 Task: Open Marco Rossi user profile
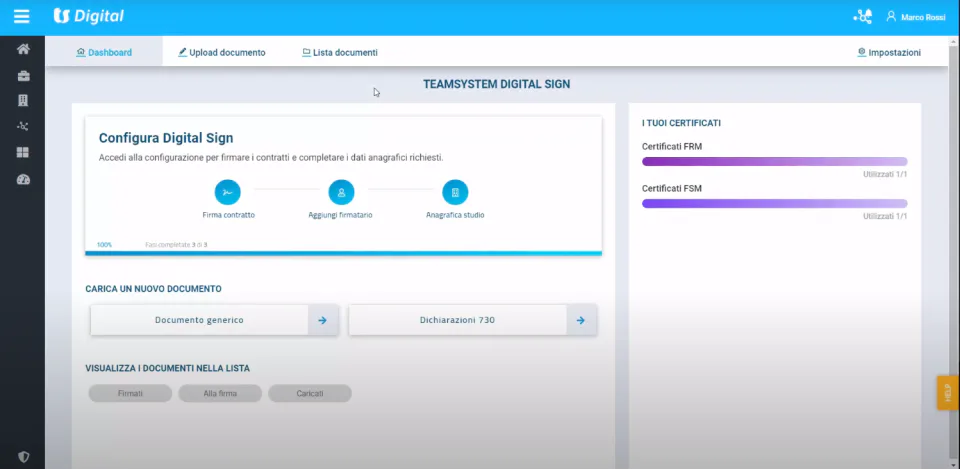(x=916, y=17)
